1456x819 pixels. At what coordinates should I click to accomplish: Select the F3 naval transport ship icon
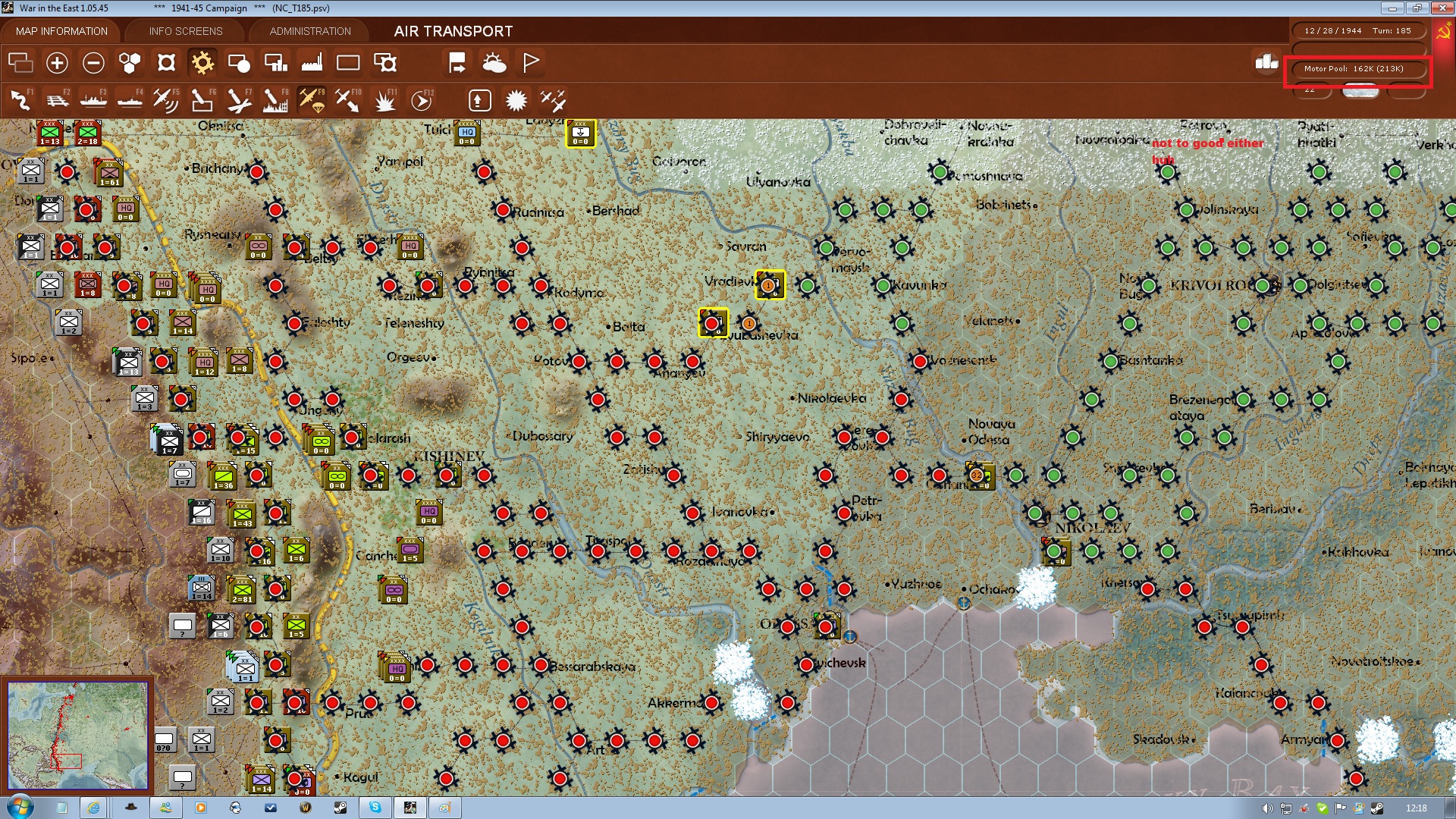click(x=93, y=100)
